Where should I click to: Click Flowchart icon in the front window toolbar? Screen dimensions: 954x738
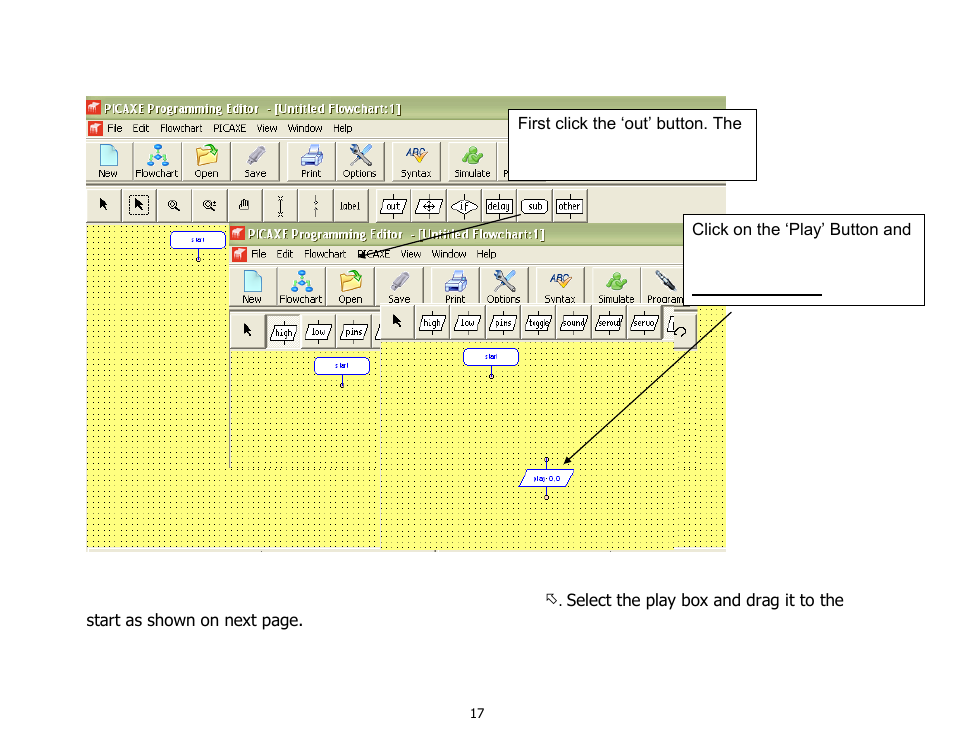click(x=301, y=287)
